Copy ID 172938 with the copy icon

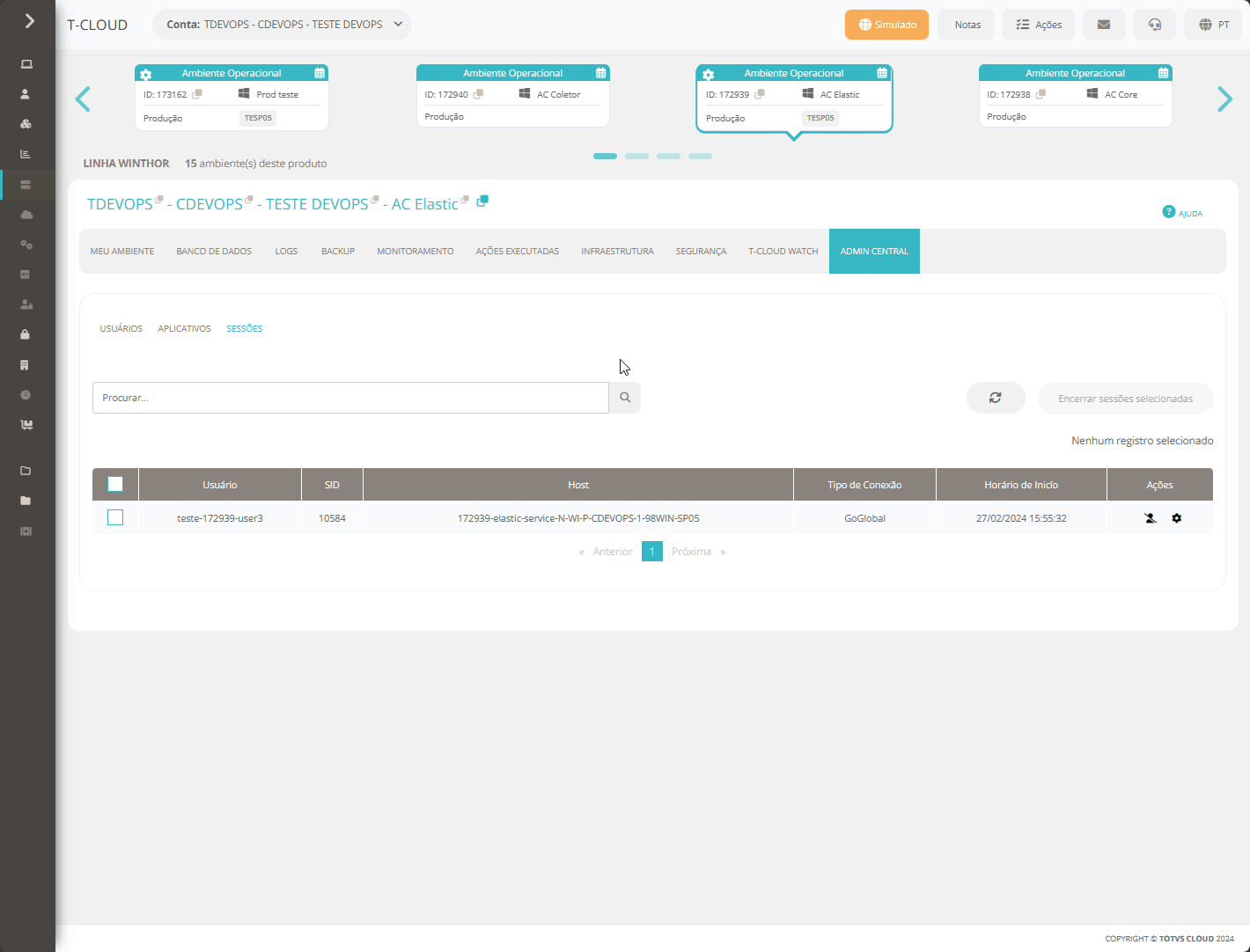pyautogui.click(x=1040, y=94)
